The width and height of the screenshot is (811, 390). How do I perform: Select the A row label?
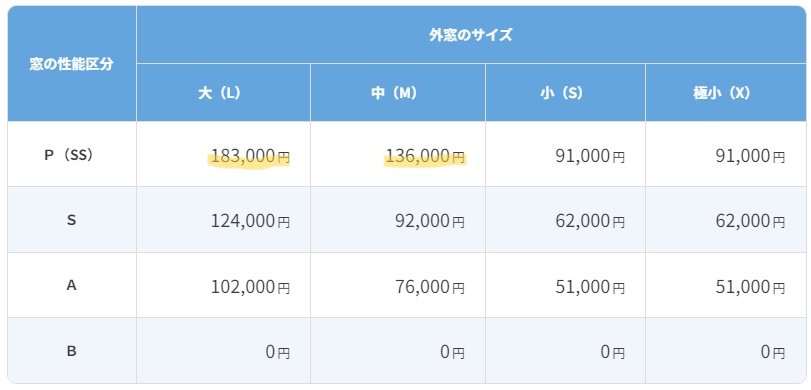(72, 285)
